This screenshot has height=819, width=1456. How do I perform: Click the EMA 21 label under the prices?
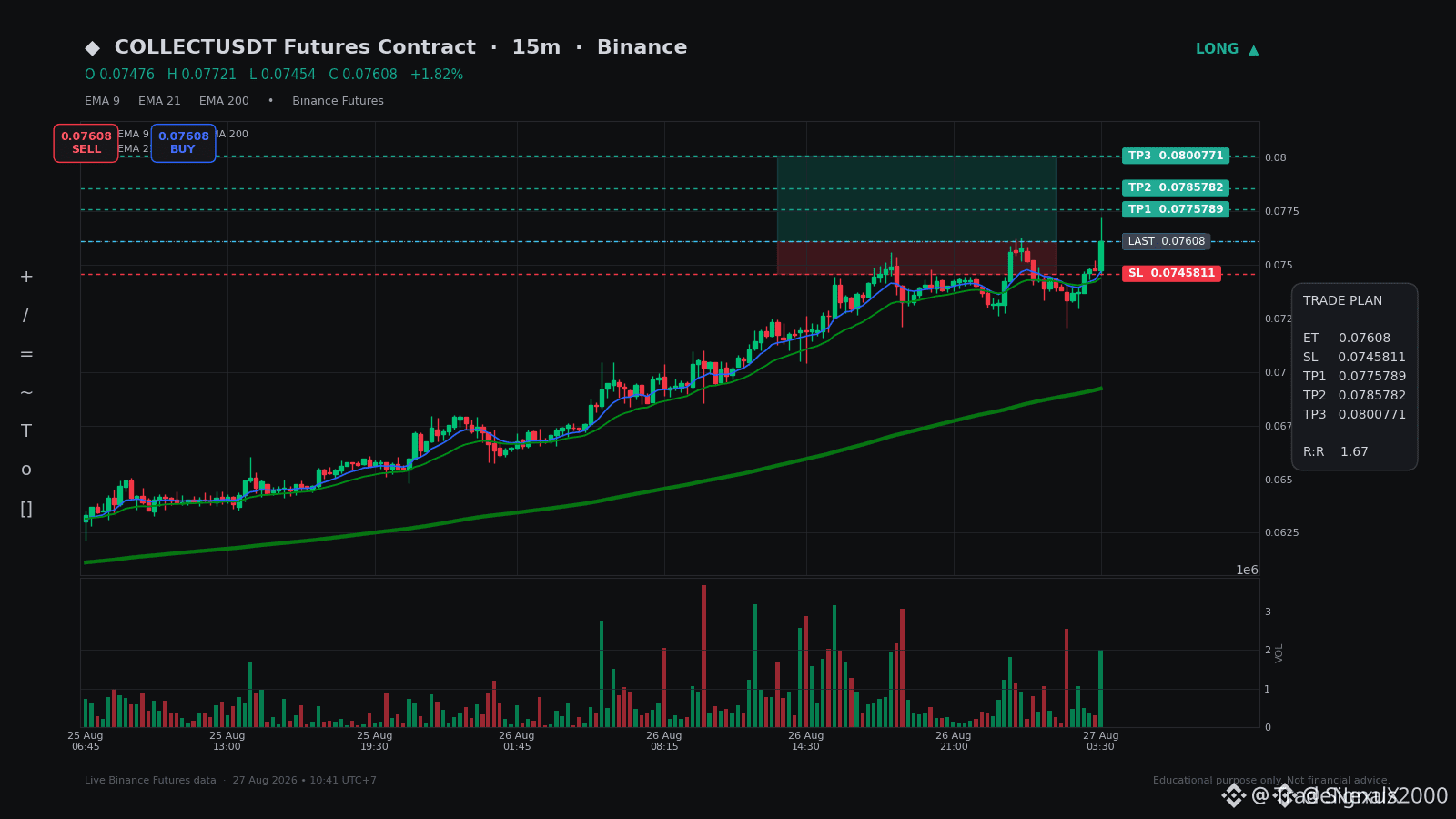click(159, 101)
